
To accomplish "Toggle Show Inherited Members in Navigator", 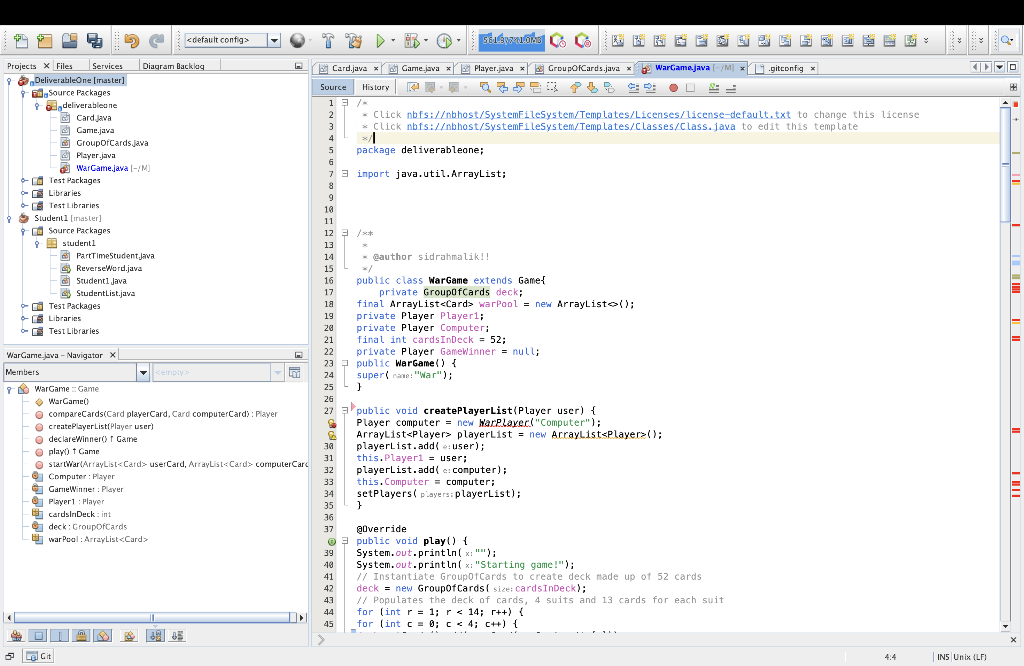I will tap(17, 635).
